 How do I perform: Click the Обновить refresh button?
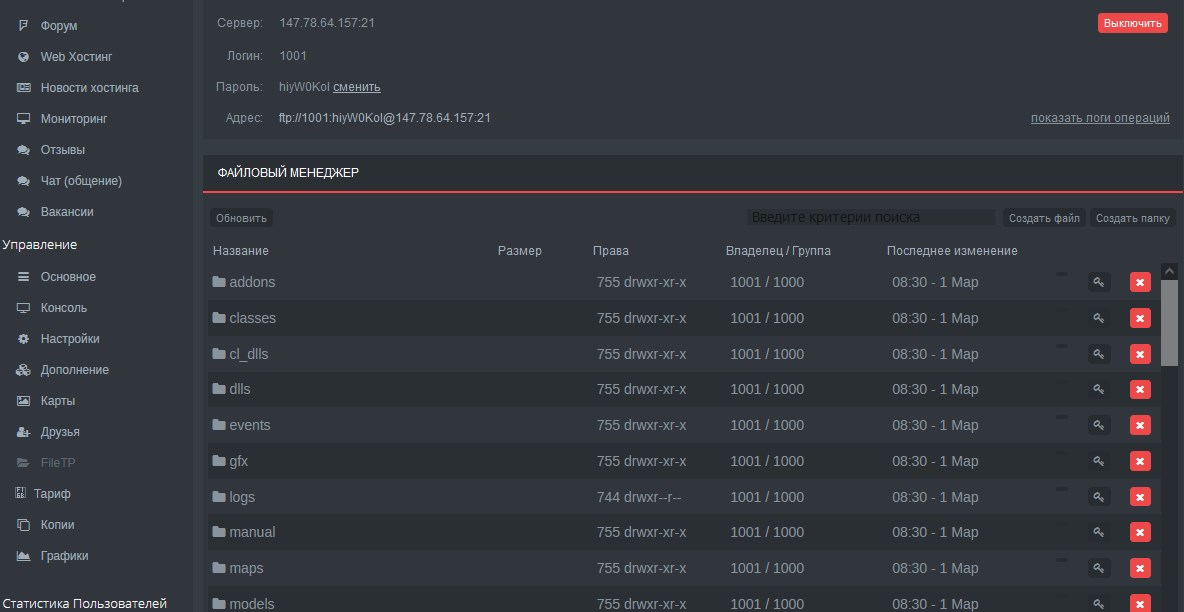coord(241,218)
